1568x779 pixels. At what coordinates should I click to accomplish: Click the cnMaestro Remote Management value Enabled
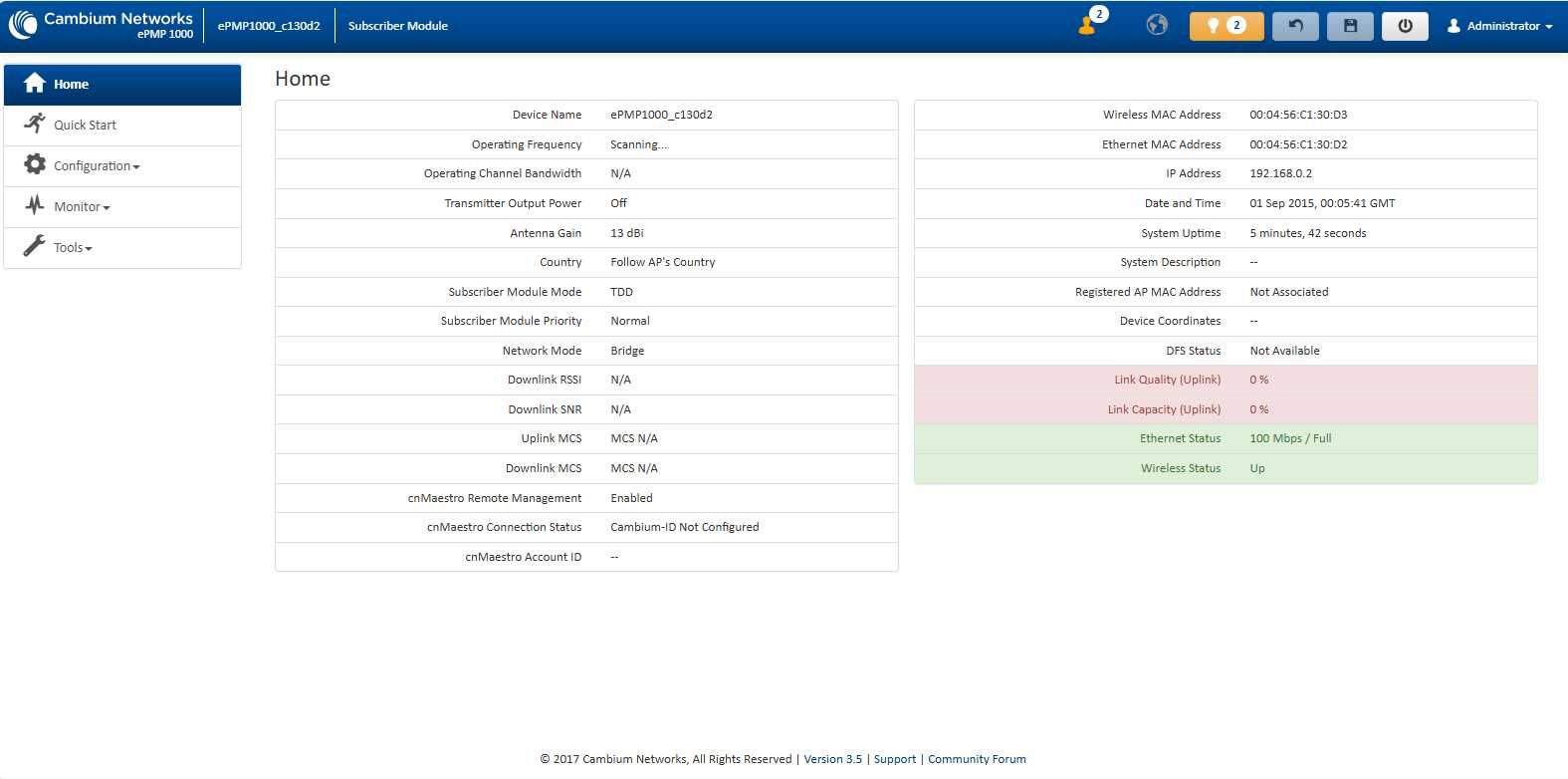632,498
